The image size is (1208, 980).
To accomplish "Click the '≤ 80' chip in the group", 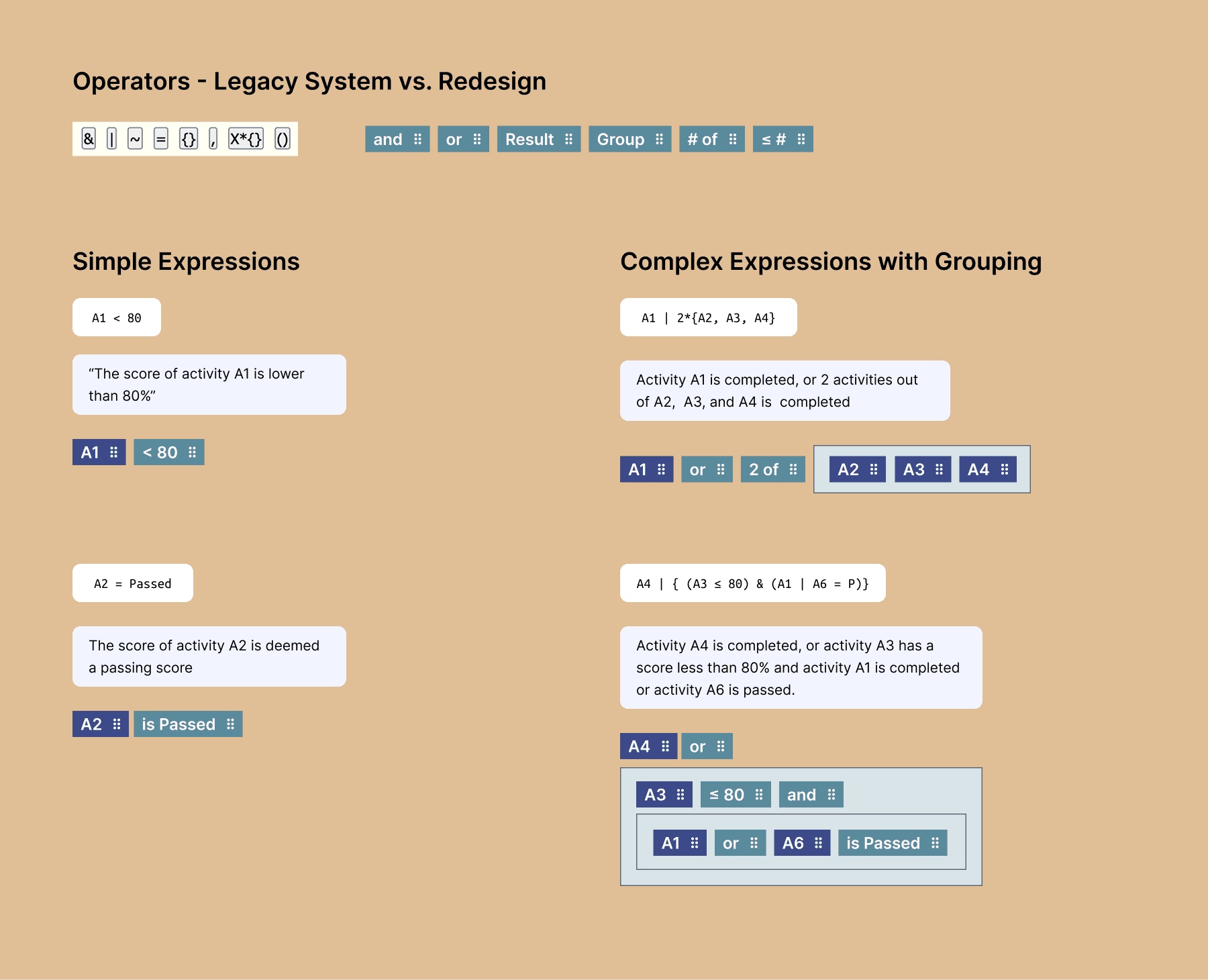I will [x=736, y=795].
